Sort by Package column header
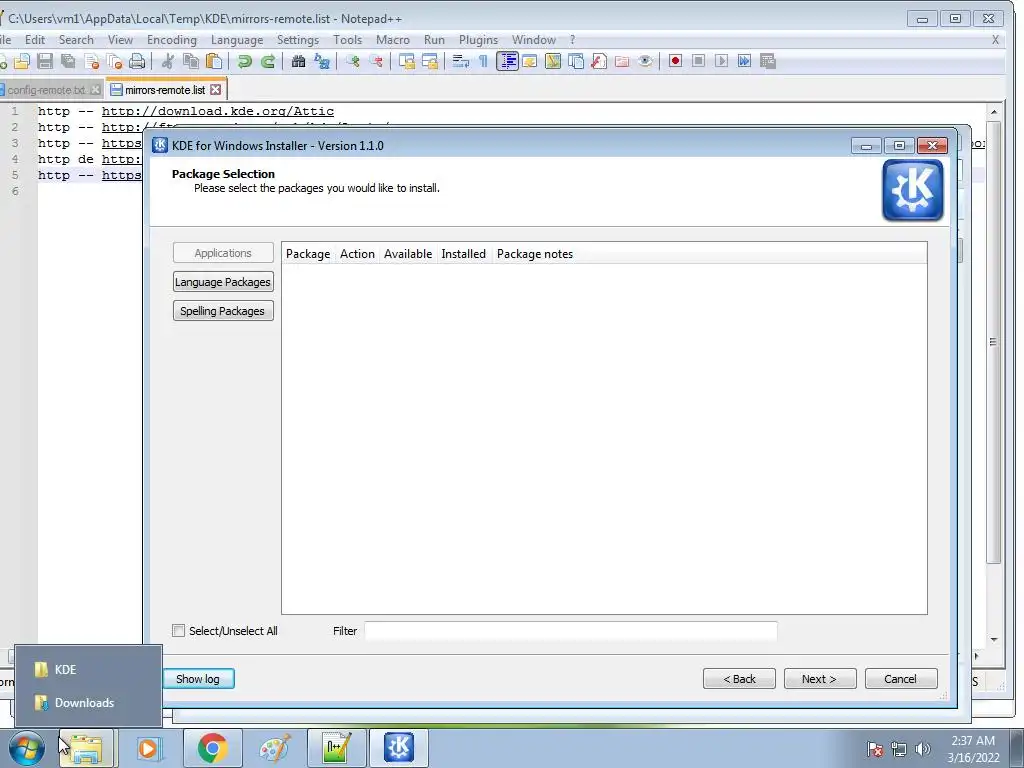Screen dimensions: 1024x768 click(308, 254)
